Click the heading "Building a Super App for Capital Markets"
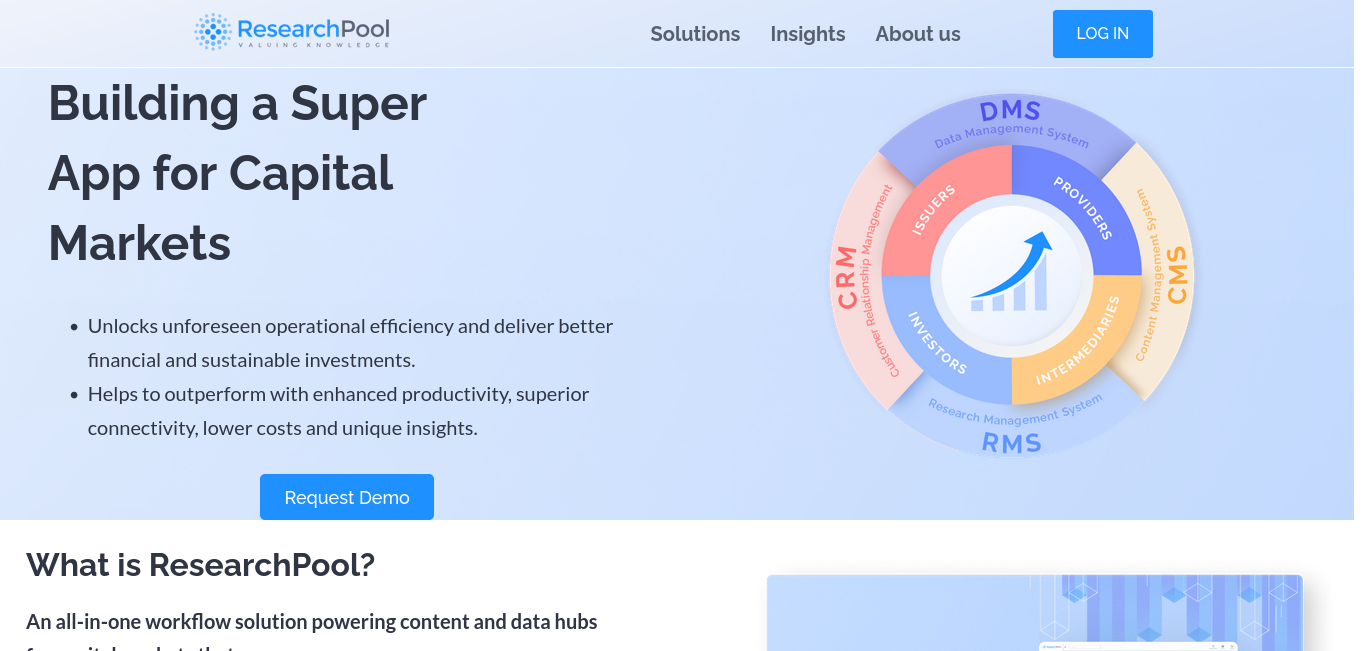Image resolution: width=1366 pixels, height=651 pixels. coord(238,172)
